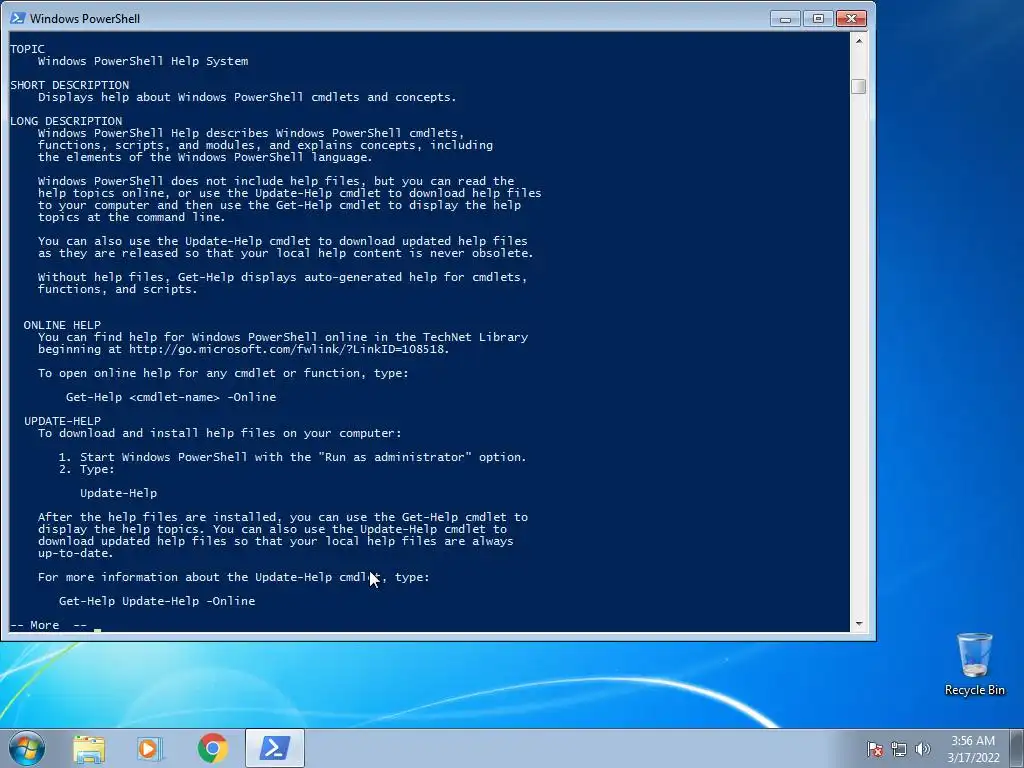Image resolution: width=1024 pixels, height=768 pixels.
Task: Click the 'Run as administrator' step line
Action: [292, 457]
